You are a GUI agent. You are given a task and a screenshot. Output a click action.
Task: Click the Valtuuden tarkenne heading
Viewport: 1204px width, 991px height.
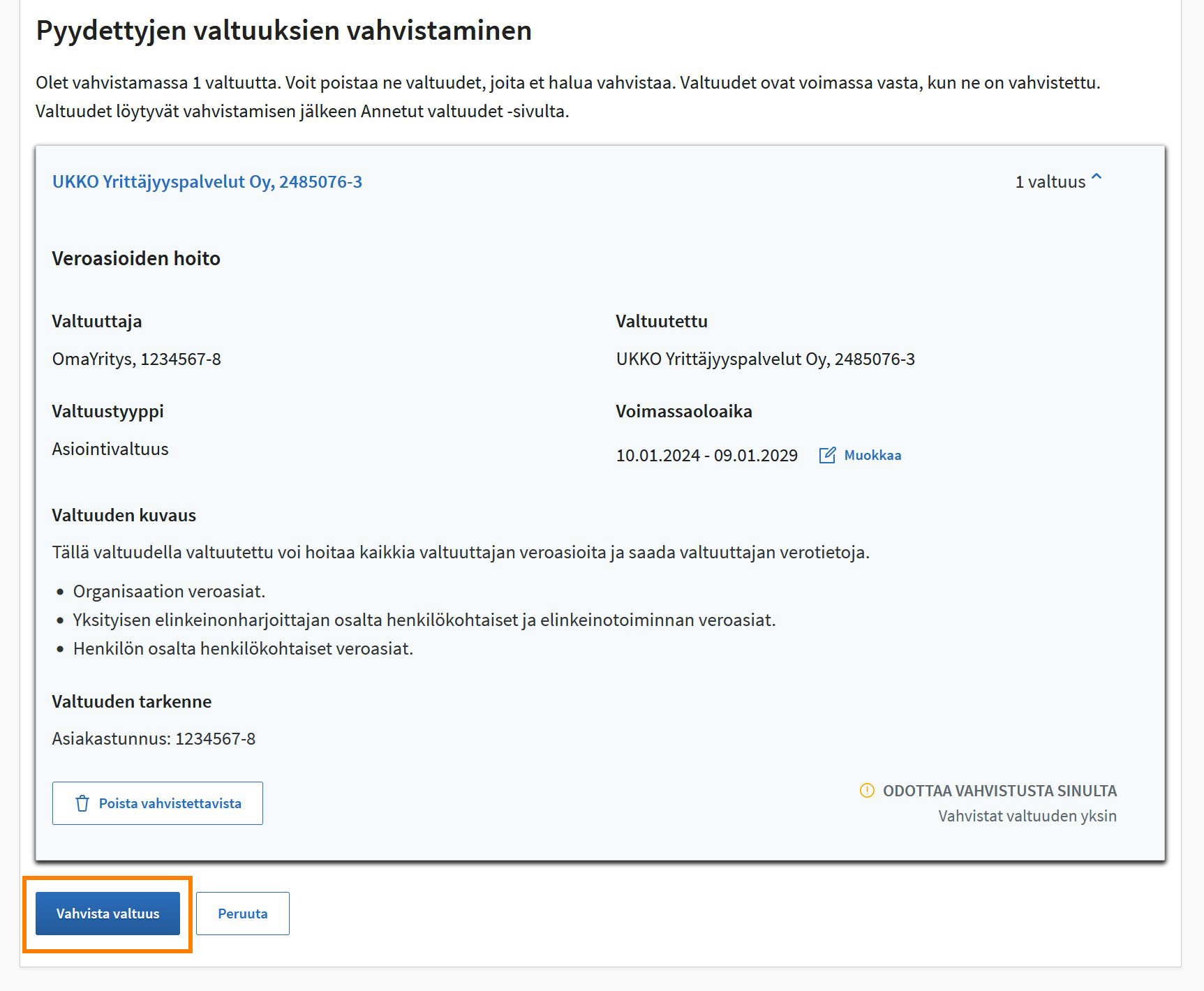(132, 701)
